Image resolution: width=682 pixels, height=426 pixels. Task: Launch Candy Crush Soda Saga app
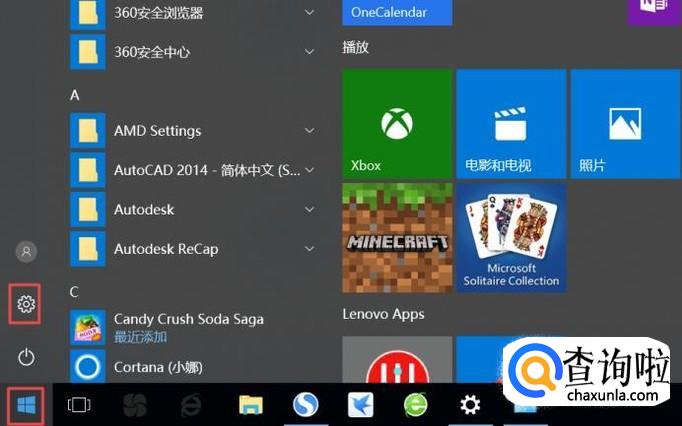click(188, 326)
